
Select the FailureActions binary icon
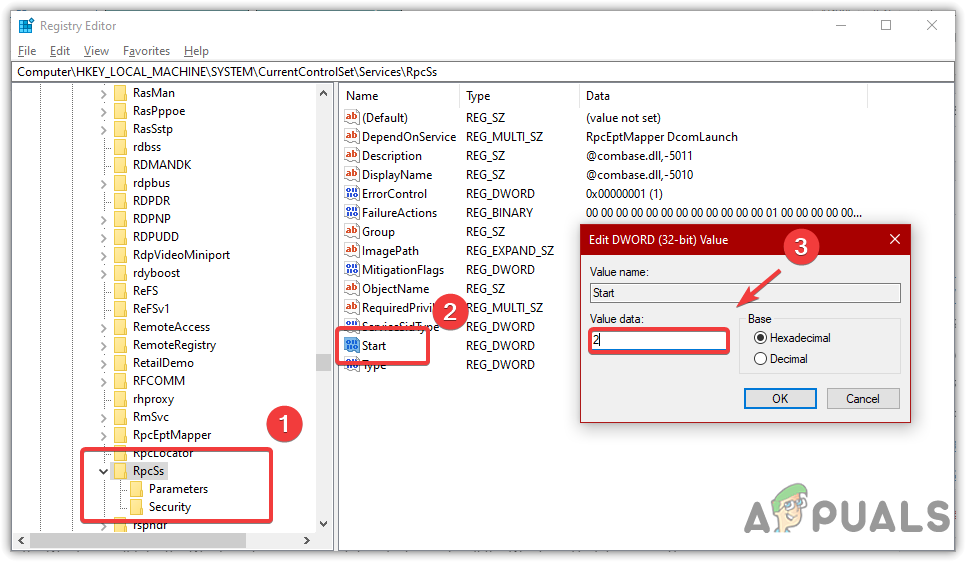click(352, 213)
